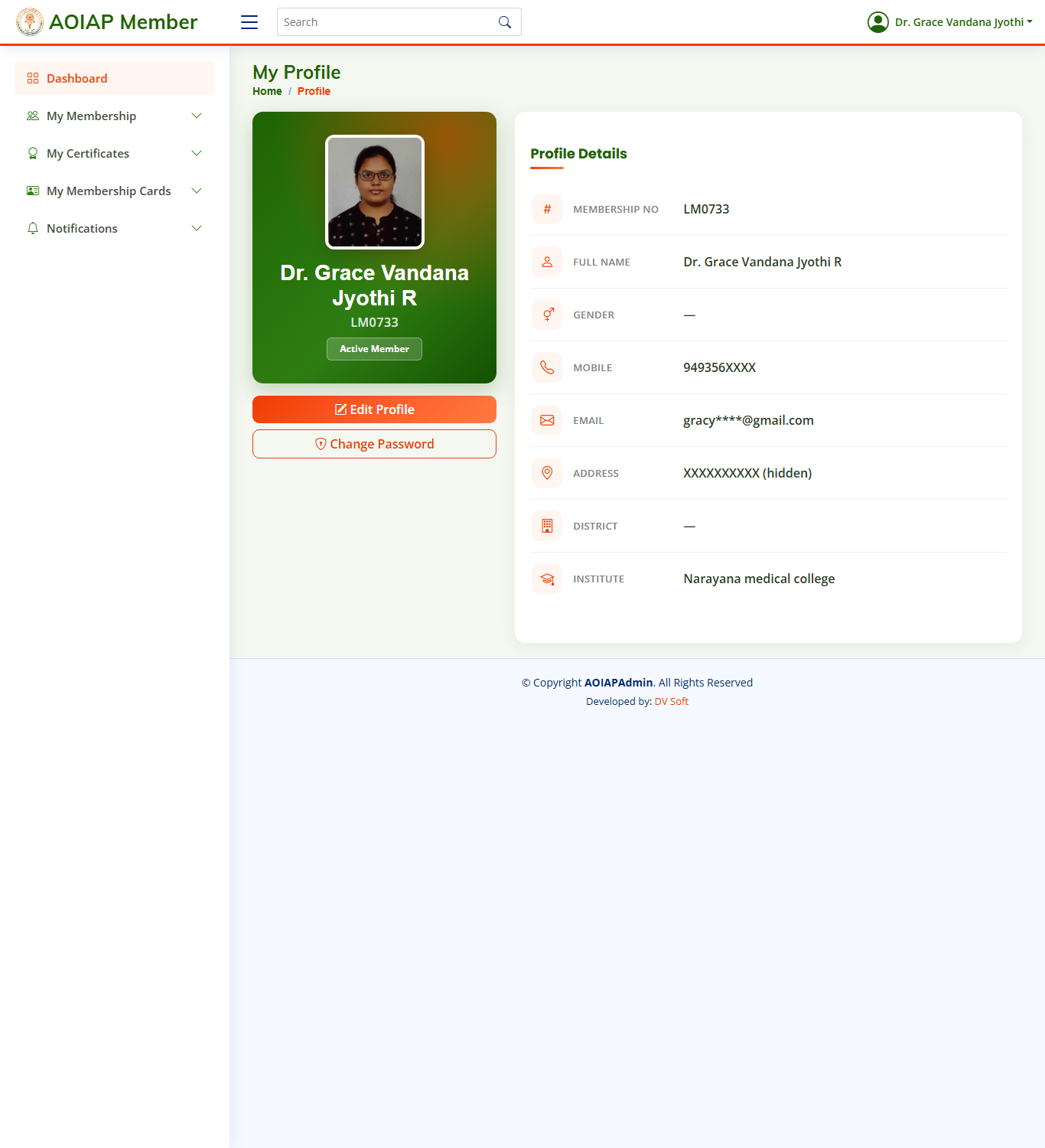Open the My Certificates menu item
This screenshot has height=1148, width=1045.
(x=115, y=153)
